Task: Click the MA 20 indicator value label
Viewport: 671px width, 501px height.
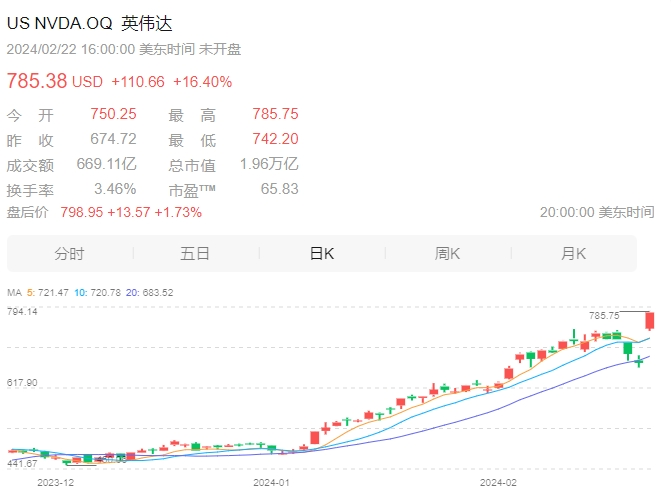Action: coord(149,293)
